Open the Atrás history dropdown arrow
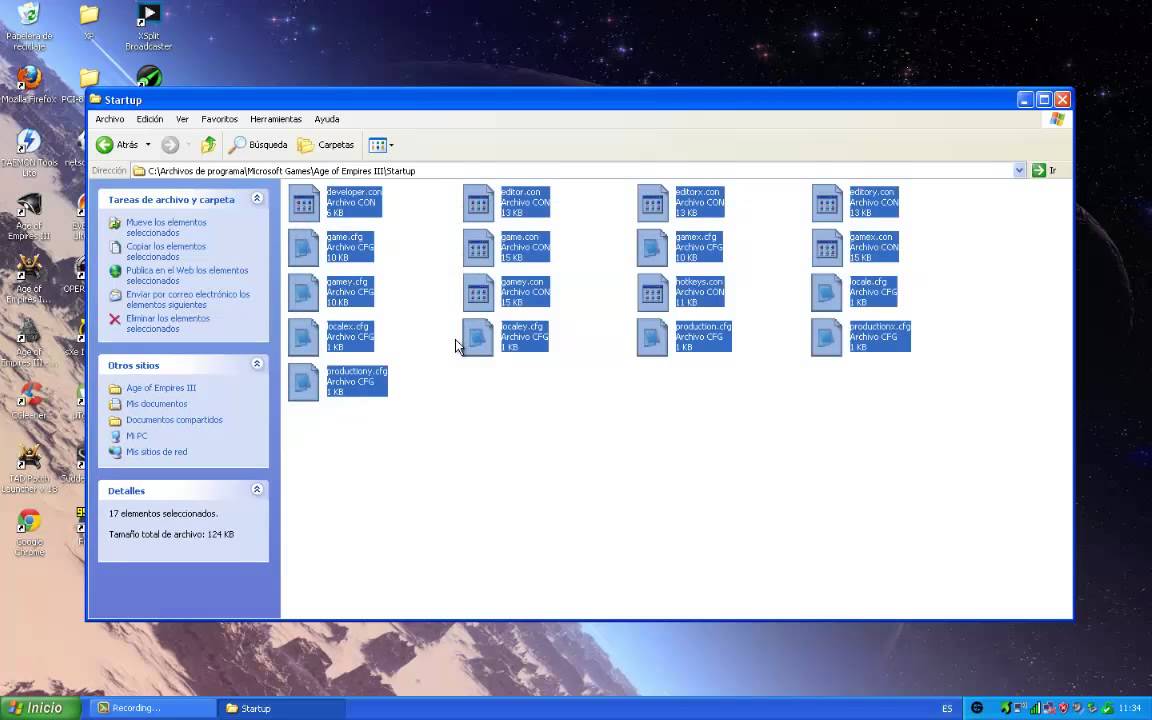The width and height of the screenshot is (1152, 720). (x=148, y=145)
